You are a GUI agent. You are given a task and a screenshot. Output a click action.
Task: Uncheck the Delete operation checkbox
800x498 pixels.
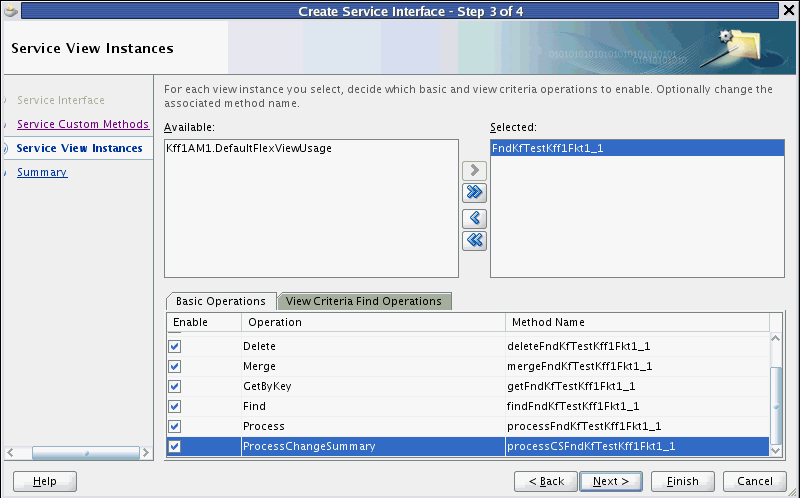[174, 346]
